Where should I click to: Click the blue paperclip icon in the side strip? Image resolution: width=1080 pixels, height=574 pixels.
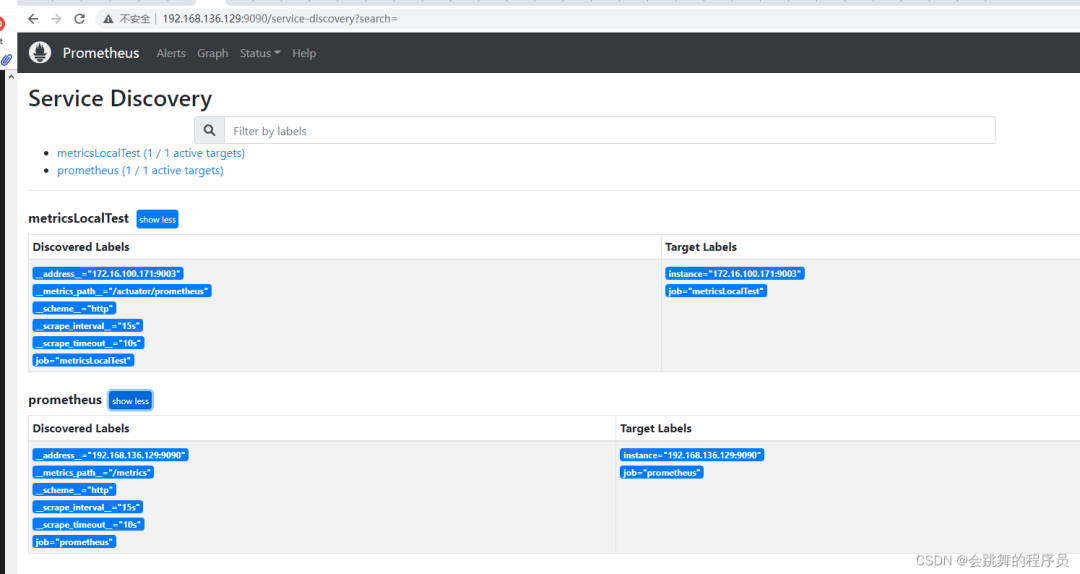pos(6,60)
